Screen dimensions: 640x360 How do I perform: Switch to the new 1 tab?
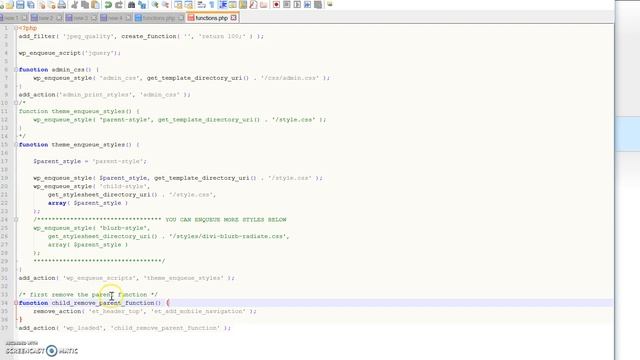pyautogui.click(x=12, y=18)
